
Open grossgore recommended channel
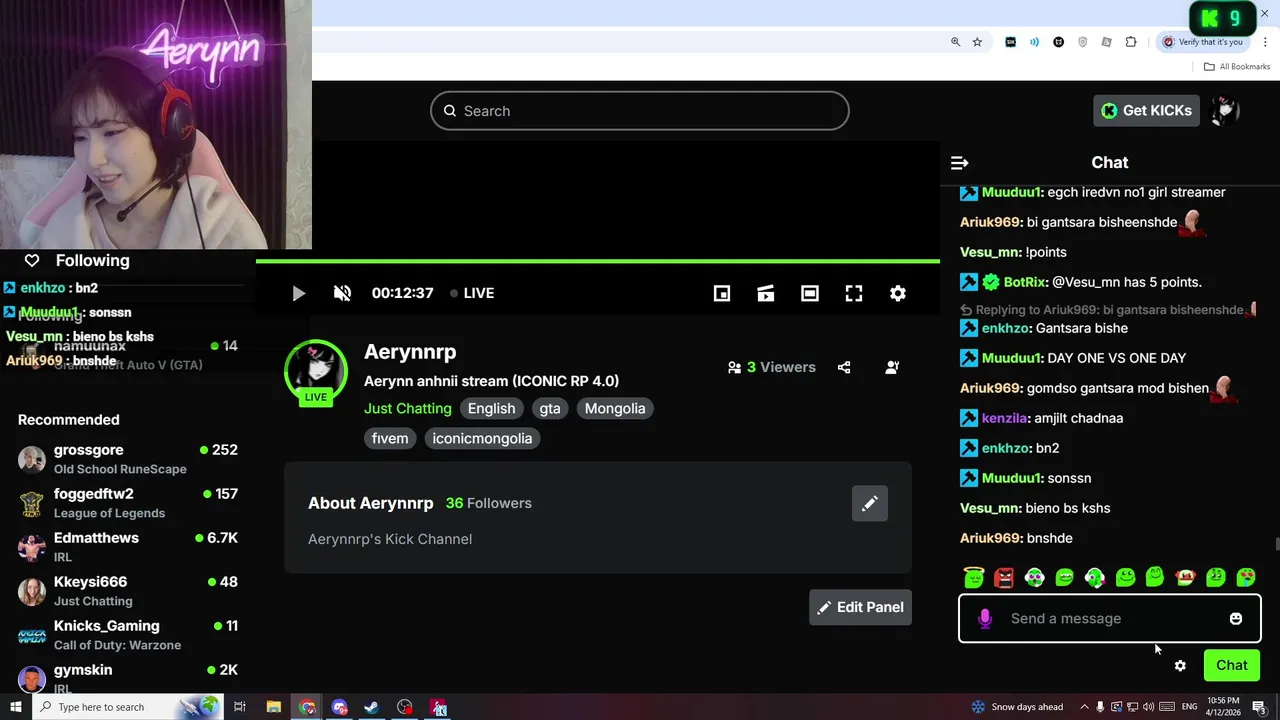128,459
